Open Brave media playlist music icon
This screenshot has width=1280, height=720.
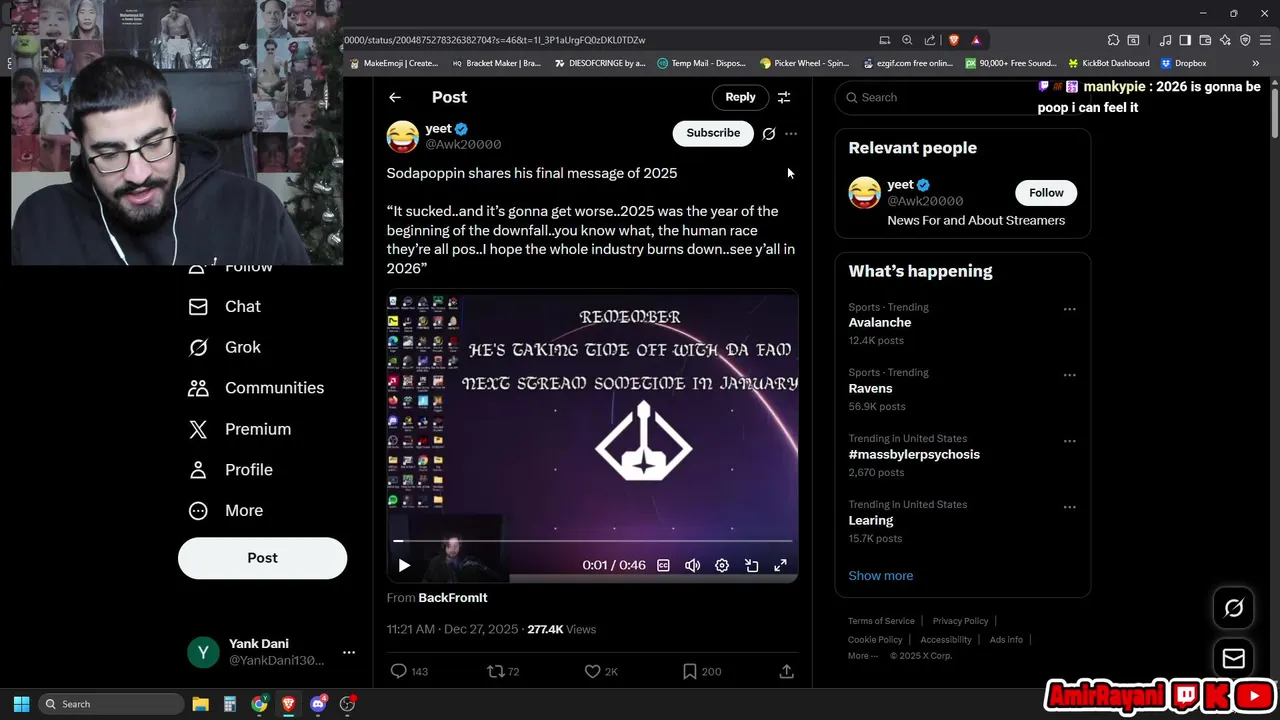click(1165, 40)
